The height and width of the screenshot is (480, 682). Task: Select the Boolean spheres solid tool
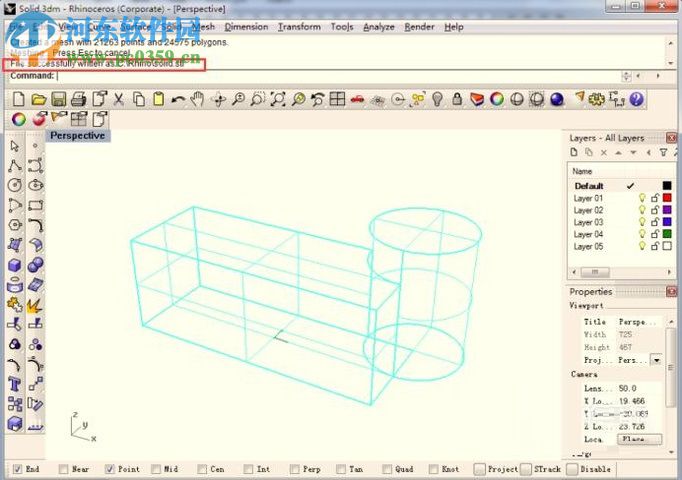[35, 265]
